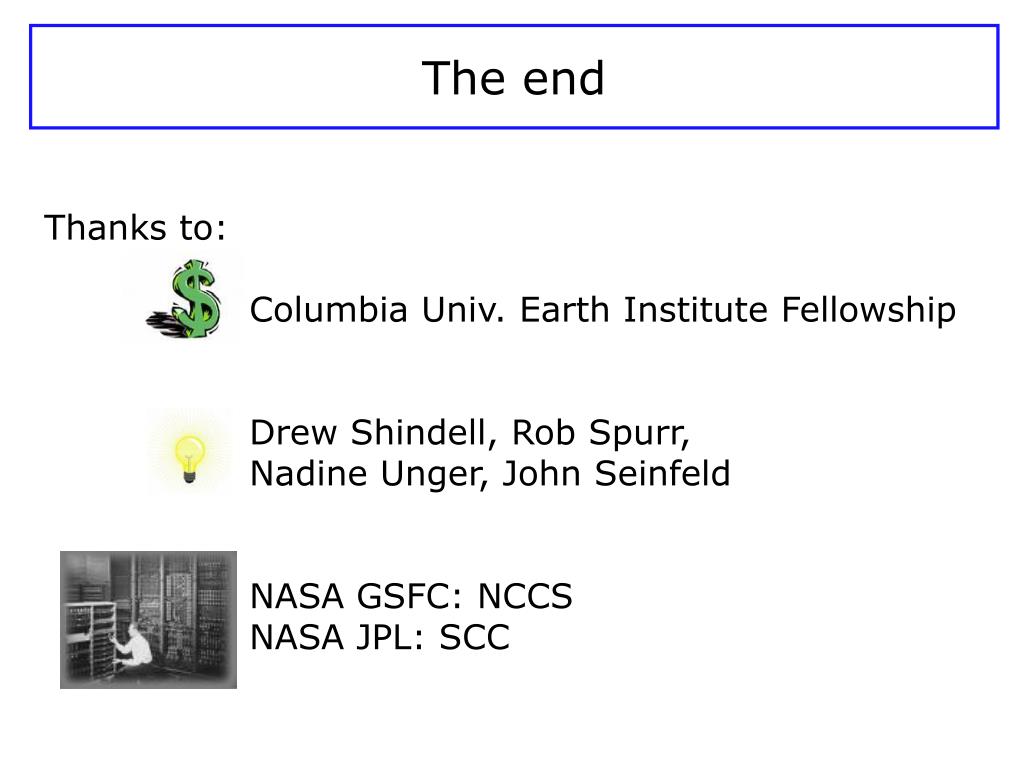The height and width of the screenshot is (768, 1024).
Task: Click "The end" title text
Action: click(x=513, y=78)
